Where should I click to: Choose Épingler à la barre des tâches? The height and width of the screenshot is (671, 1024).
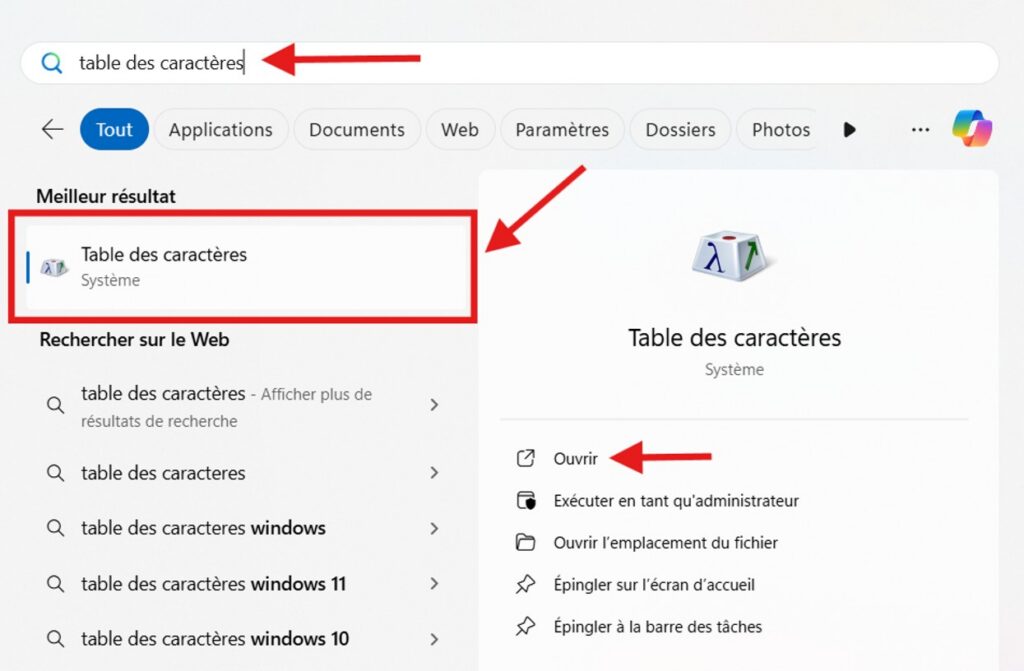pyautogui.click(x=657, y=627)
